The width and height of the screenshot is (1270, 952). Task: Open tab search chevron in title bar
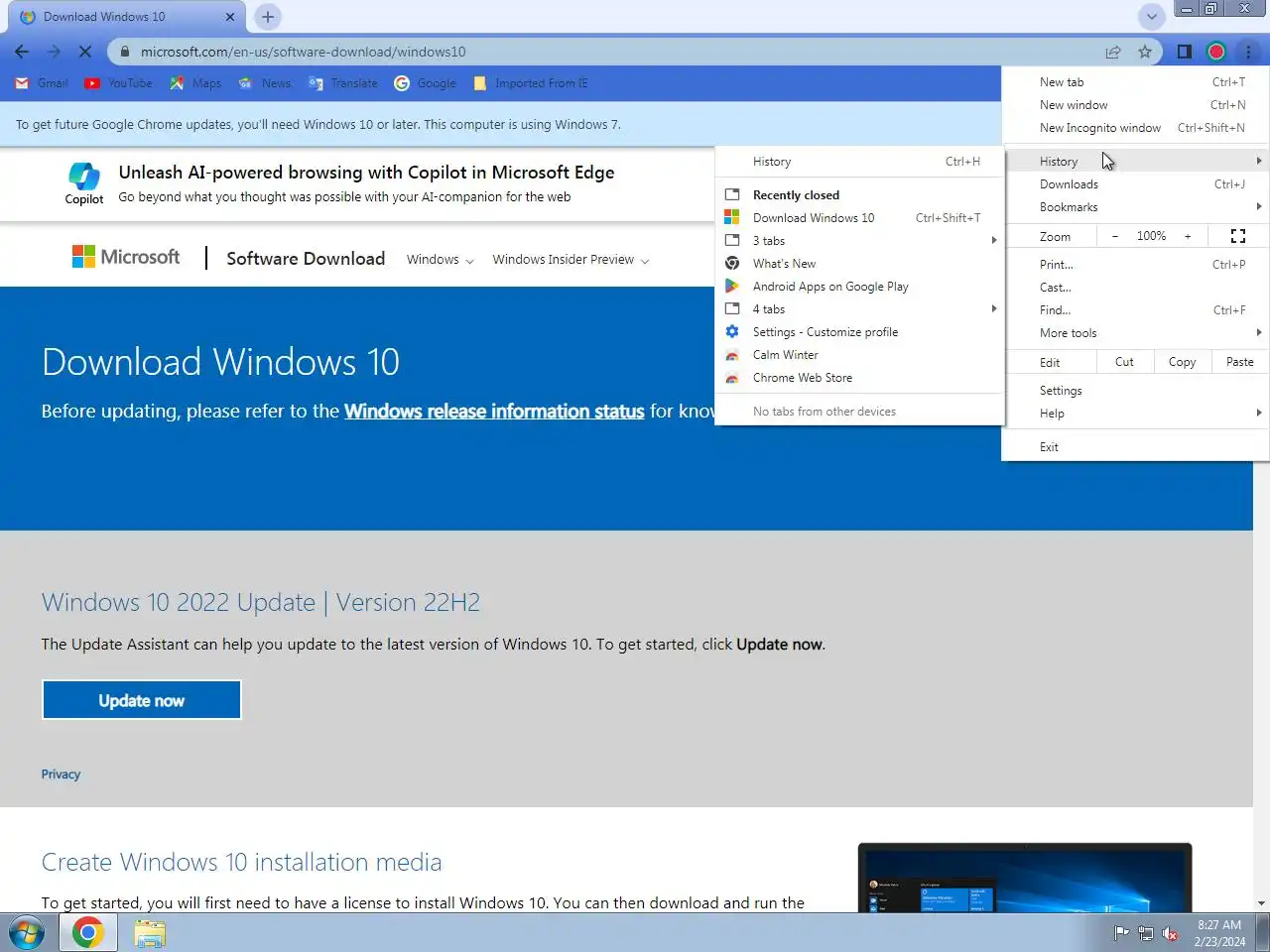[x=1151, y=17]
